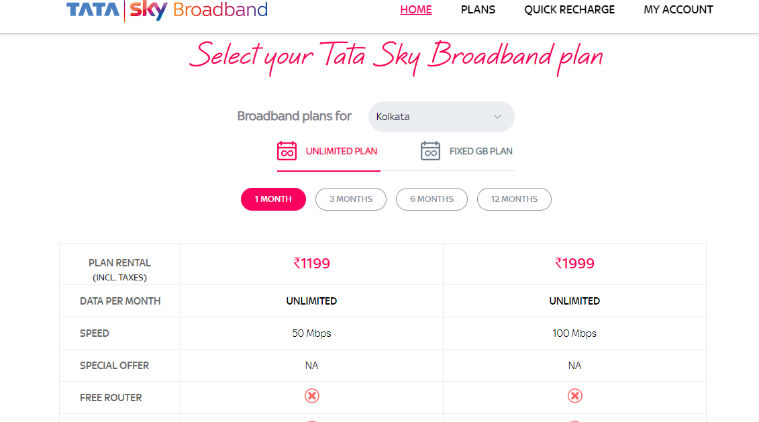
Task: Select the 1 Month duration option
Action: point(273,199)
